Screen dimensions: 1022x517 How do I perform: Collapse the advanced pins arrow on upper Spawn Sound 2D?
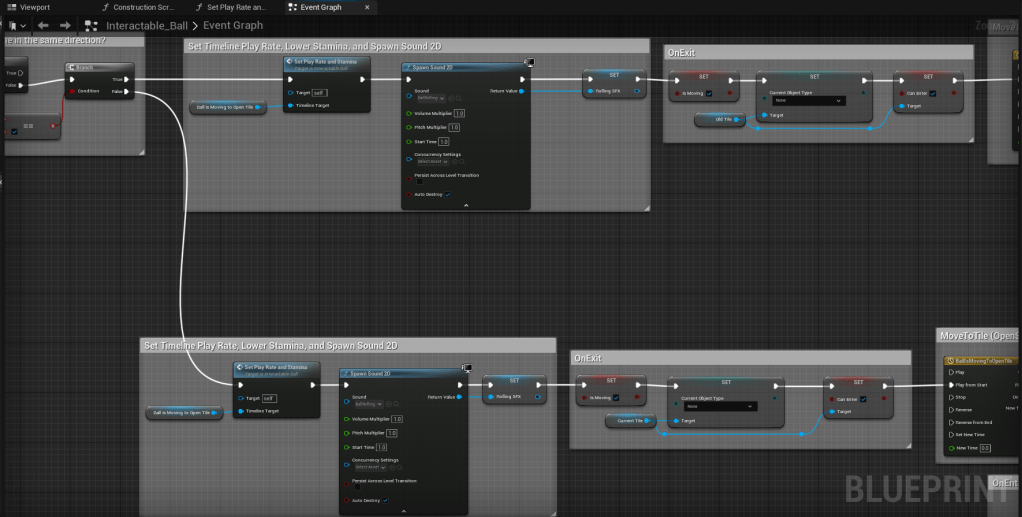pos(465,205)
